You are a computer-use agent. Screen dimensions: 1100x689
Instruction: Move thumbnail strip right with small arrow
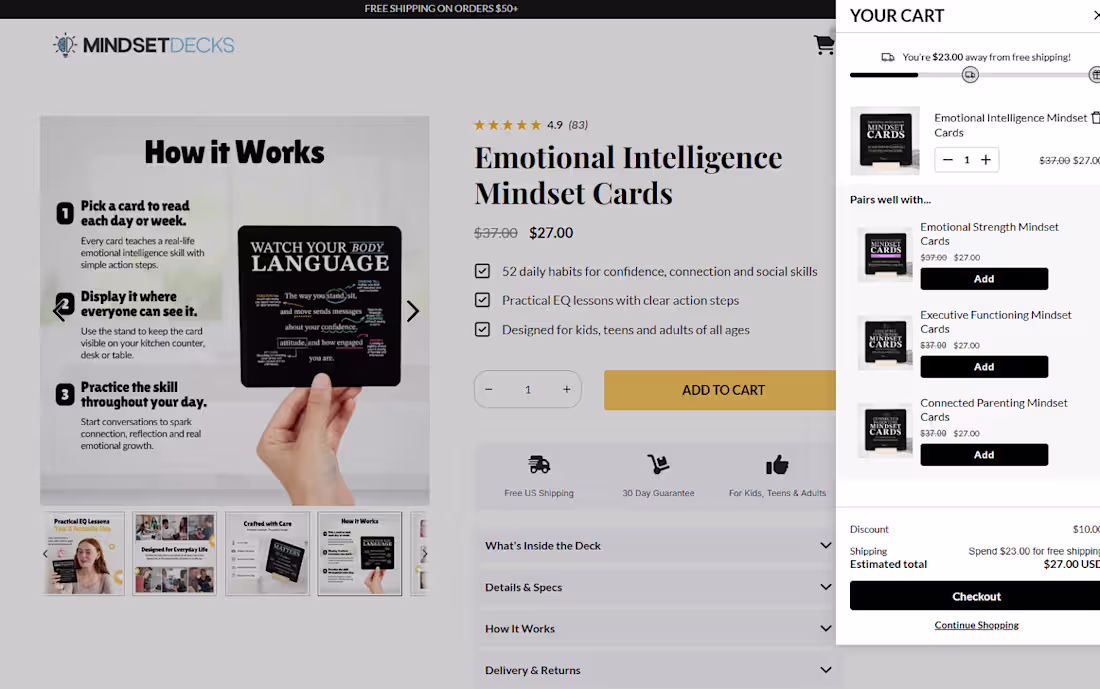click(x=424, y=554)
